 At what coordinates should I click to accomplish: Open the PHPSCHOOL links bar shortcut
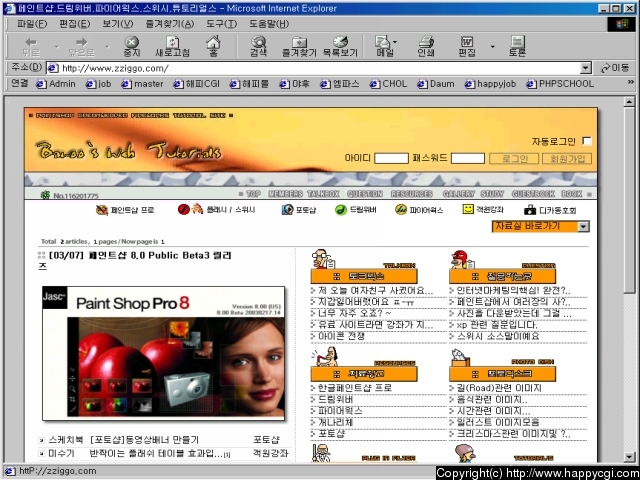tap(560, 84)
